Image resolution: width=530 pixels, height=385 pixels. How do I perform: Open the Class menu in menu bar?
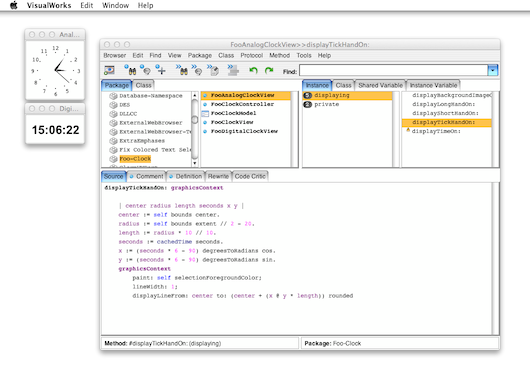[226, 55]
